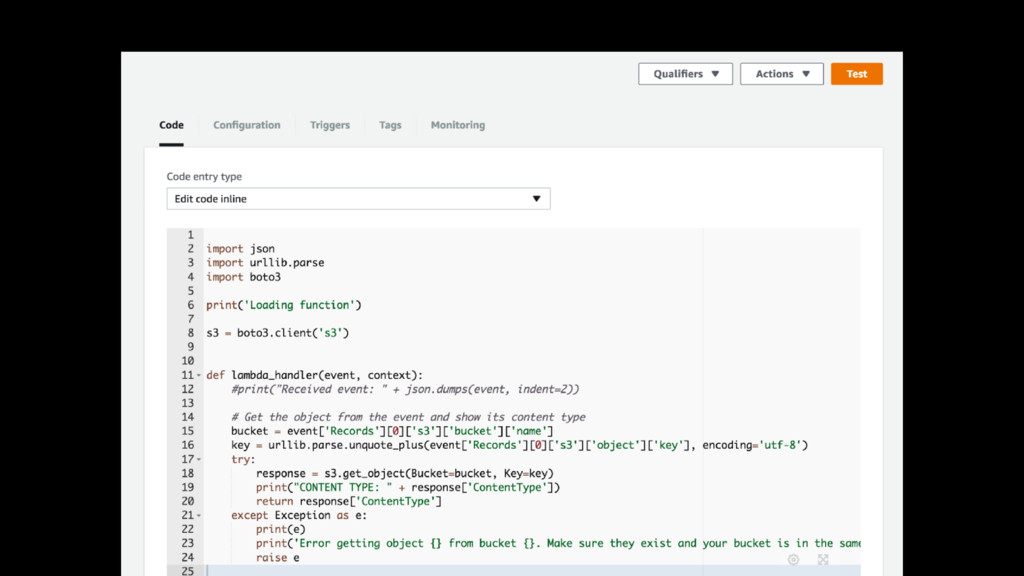Select the Code tab

coord(171,125)
